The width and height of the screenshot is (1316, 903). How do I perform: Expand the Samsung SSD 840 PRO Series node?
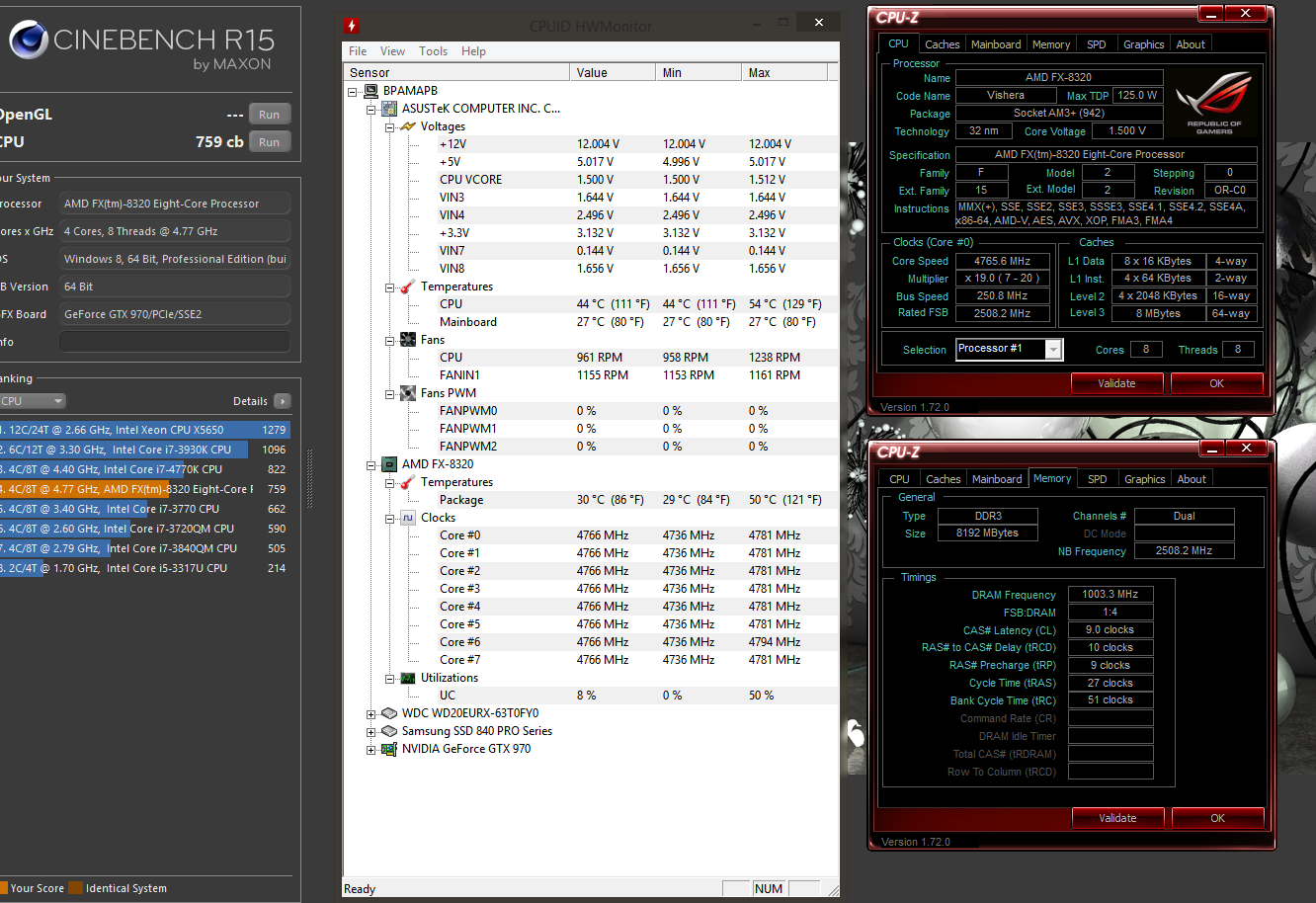coord(371,731)
